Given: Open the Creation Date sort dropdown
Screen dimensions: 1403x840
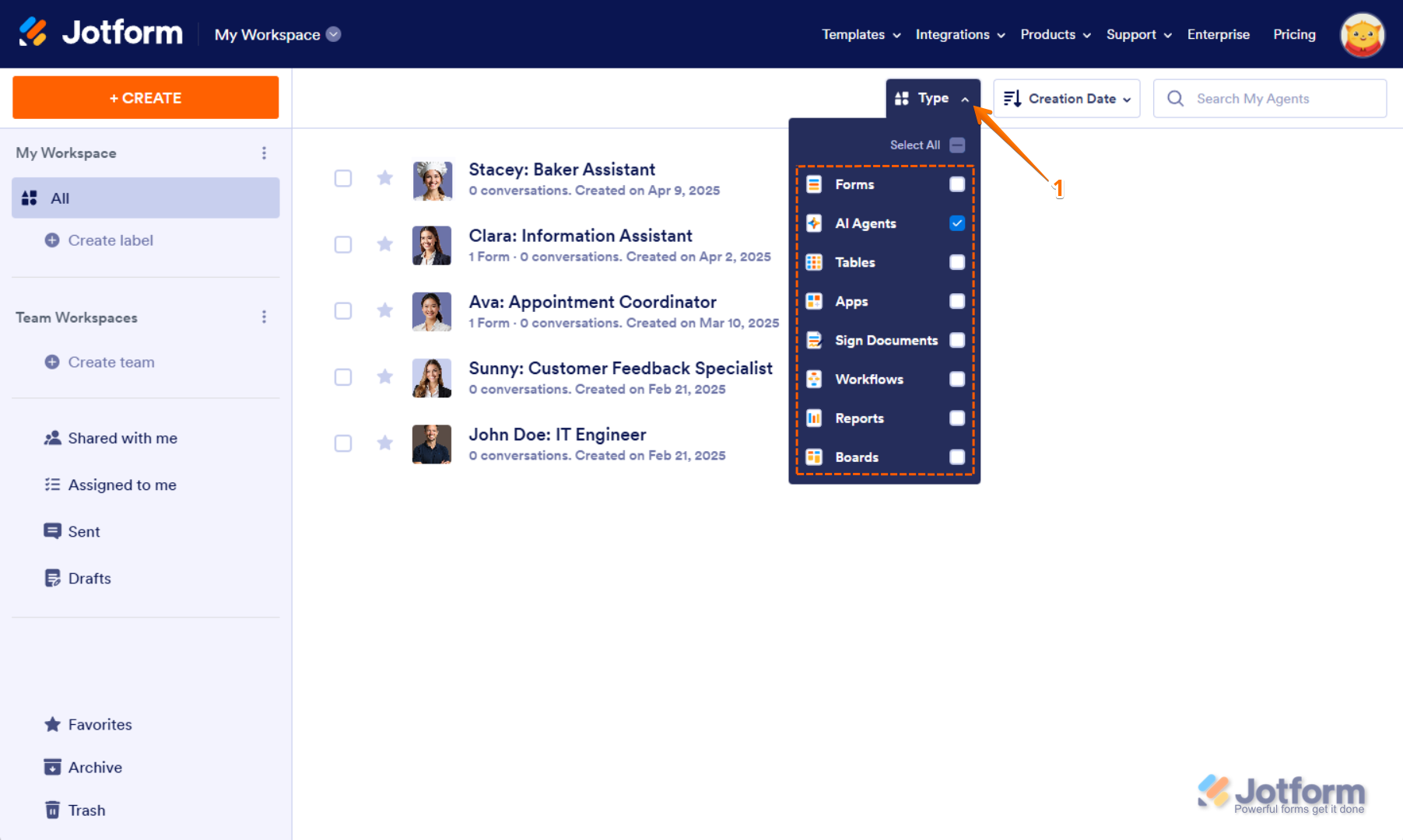Looking at the screenshot, I should [1067, 99].
